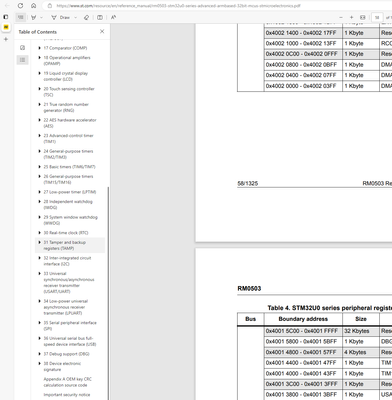The image size is (392, 400).
Task: Toggle Fit to width icon
Action: (363, 17)
